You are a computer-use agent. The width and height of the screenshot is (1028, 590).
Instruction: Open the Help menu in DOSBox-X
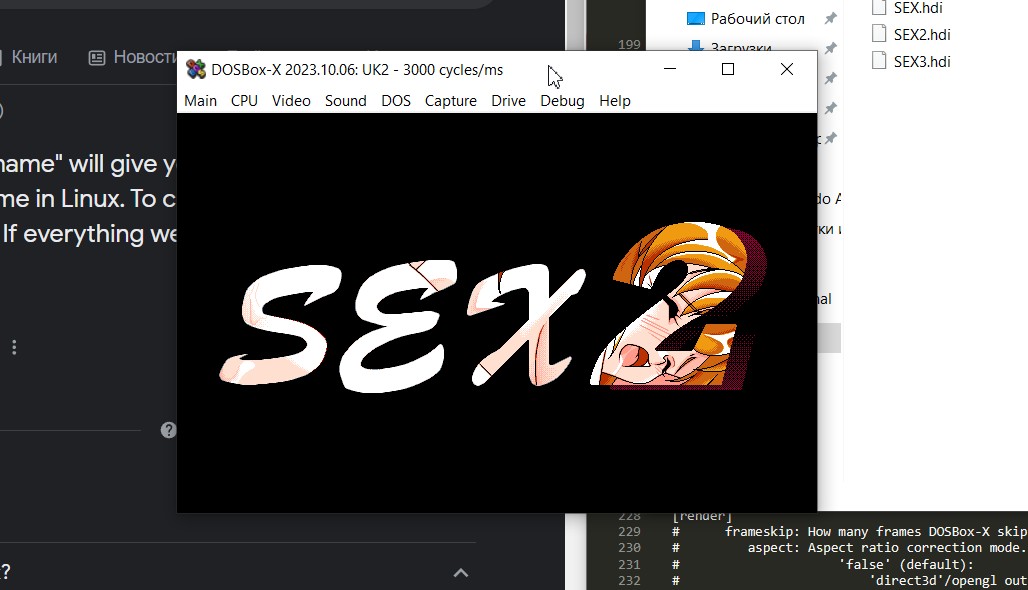pos(615,101)
